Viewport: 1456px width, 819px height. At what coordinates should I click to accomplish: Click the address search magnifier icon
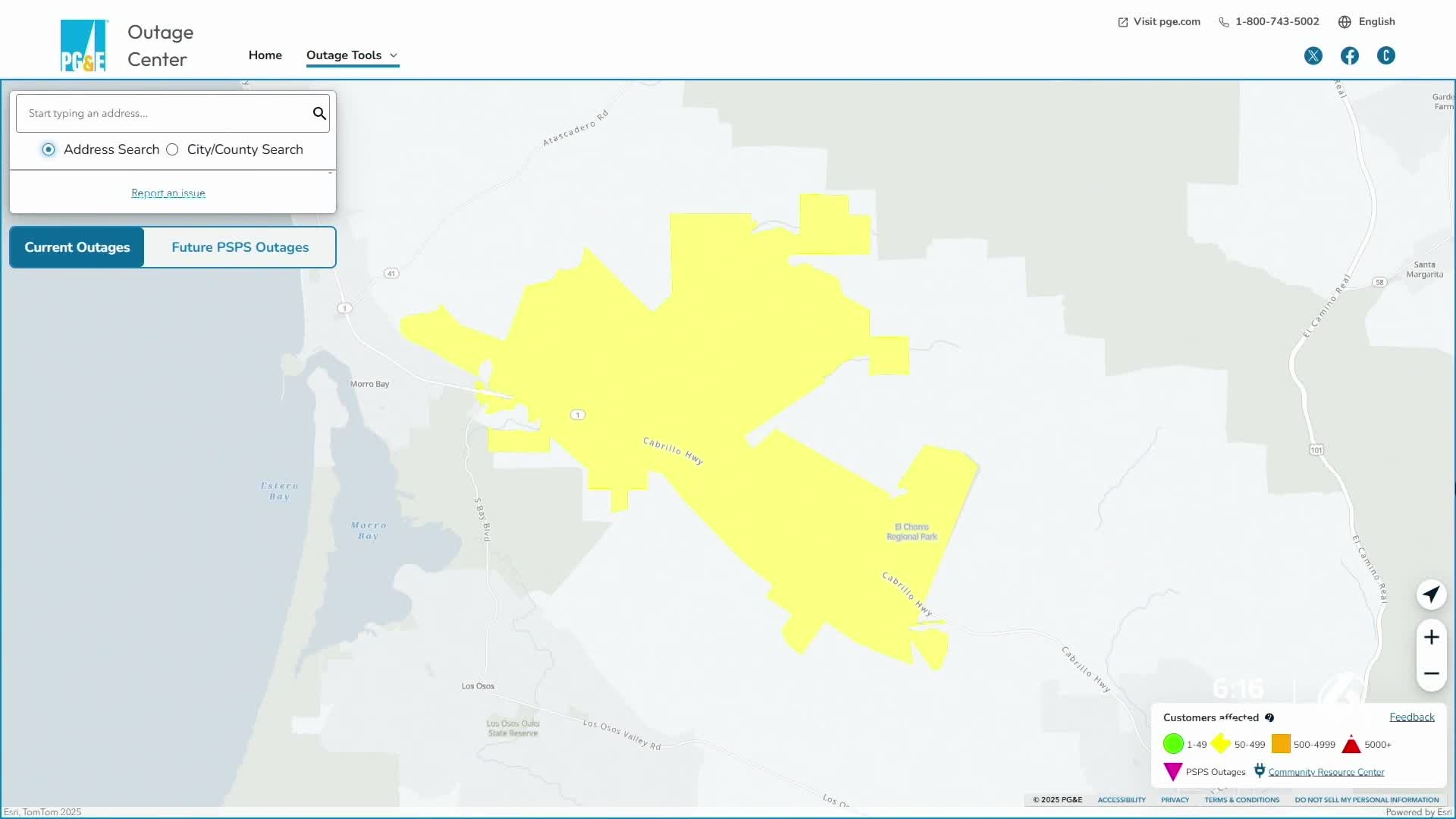pos(319,114)
